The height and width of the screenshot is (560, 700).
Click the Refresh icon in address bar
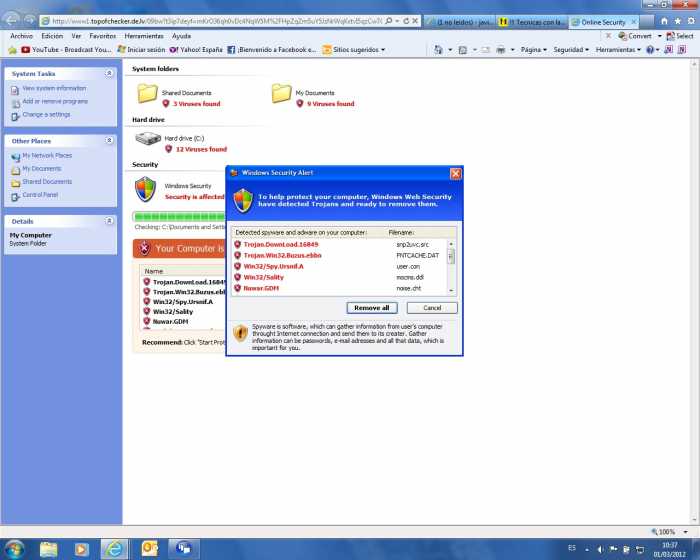406,21
